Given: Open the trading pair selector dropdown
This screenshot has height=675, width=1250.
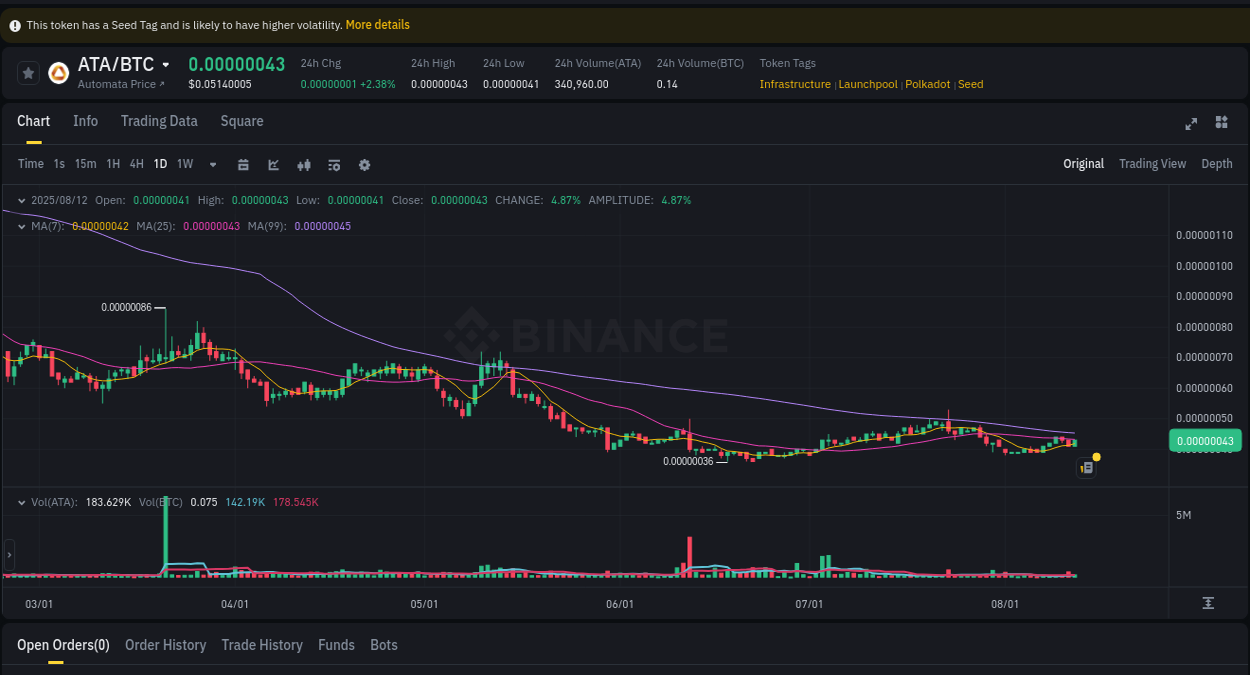Looking at the screenshot, I should (x=166, y=64).
